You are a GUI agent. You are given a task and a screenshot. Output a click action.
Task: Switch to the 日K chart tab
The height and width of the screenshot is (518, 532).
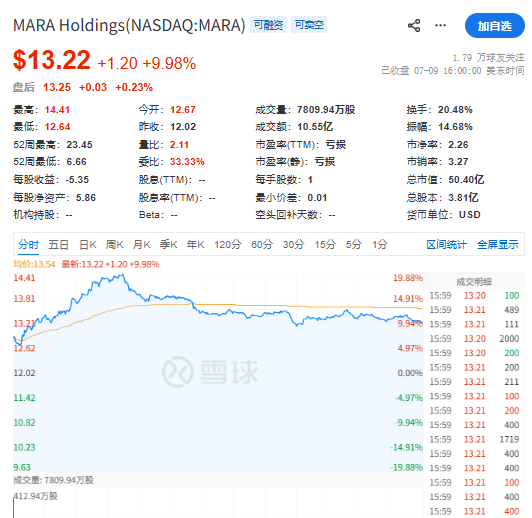point(88,245)
